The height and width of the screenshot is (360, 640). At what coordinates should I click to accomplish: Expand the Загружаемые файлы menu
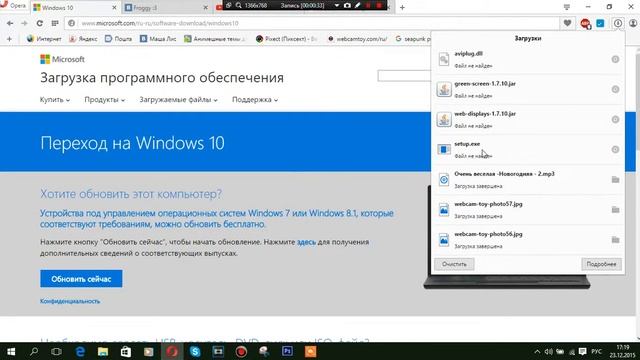tap(178, 100)
